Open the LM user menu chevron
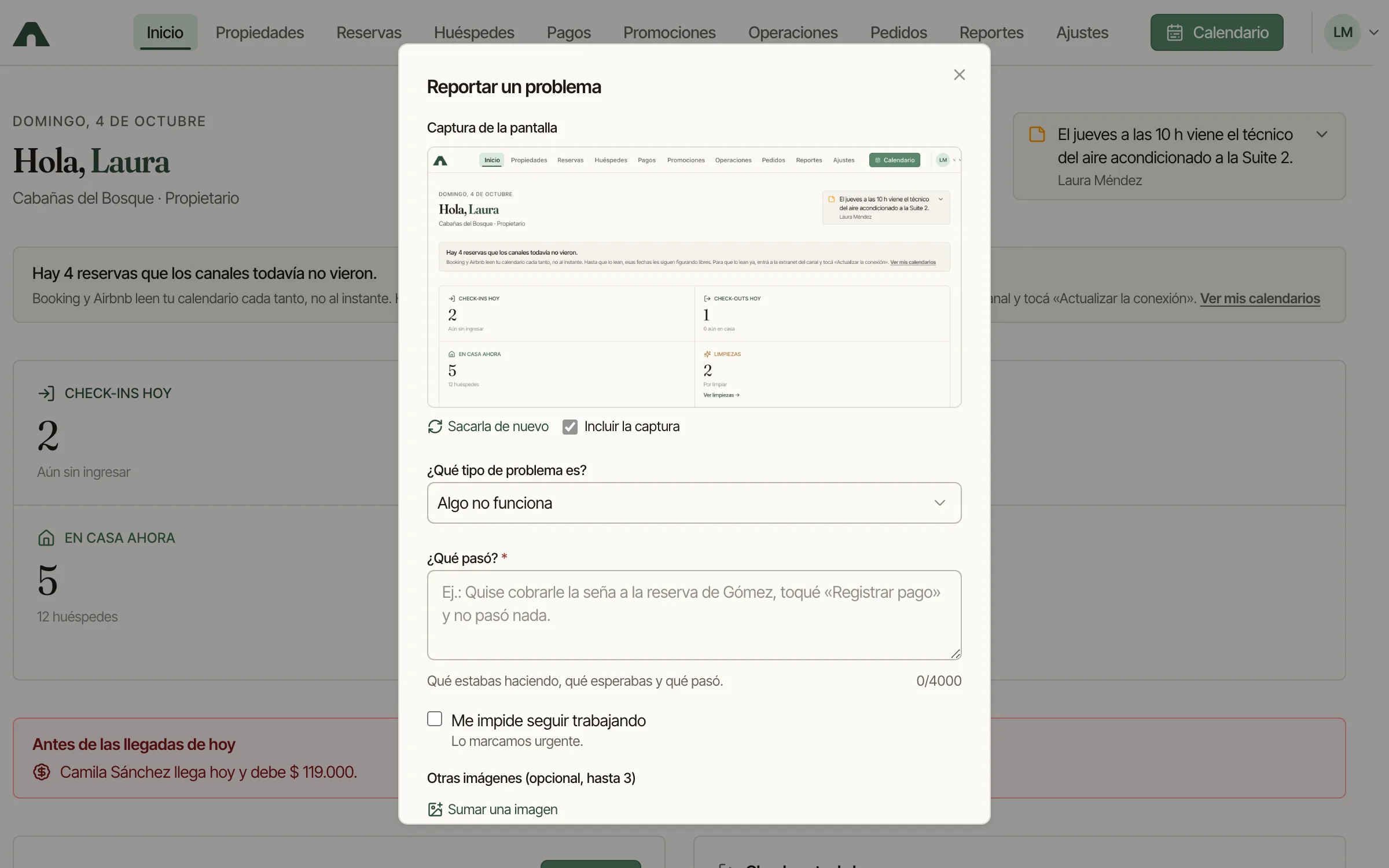This screenshot has height=868, width=1389. 1374,32
